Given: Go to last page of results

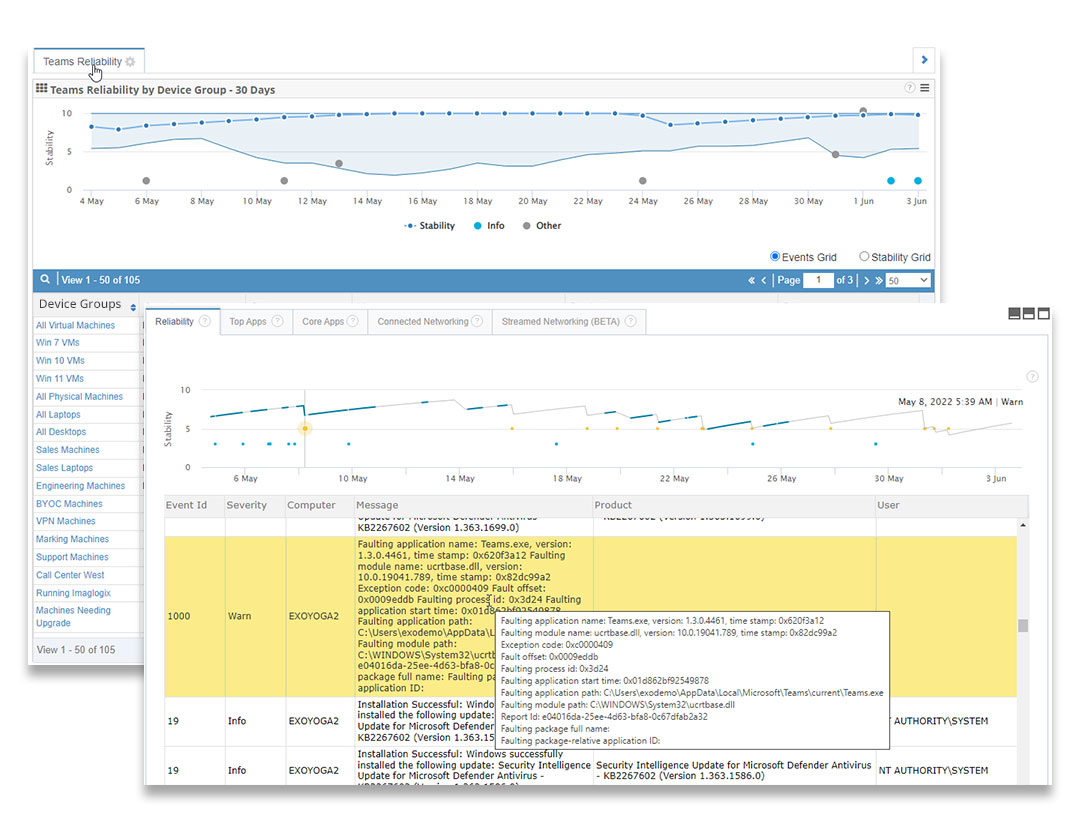Looking at the screenshot, I should point(878,280).
